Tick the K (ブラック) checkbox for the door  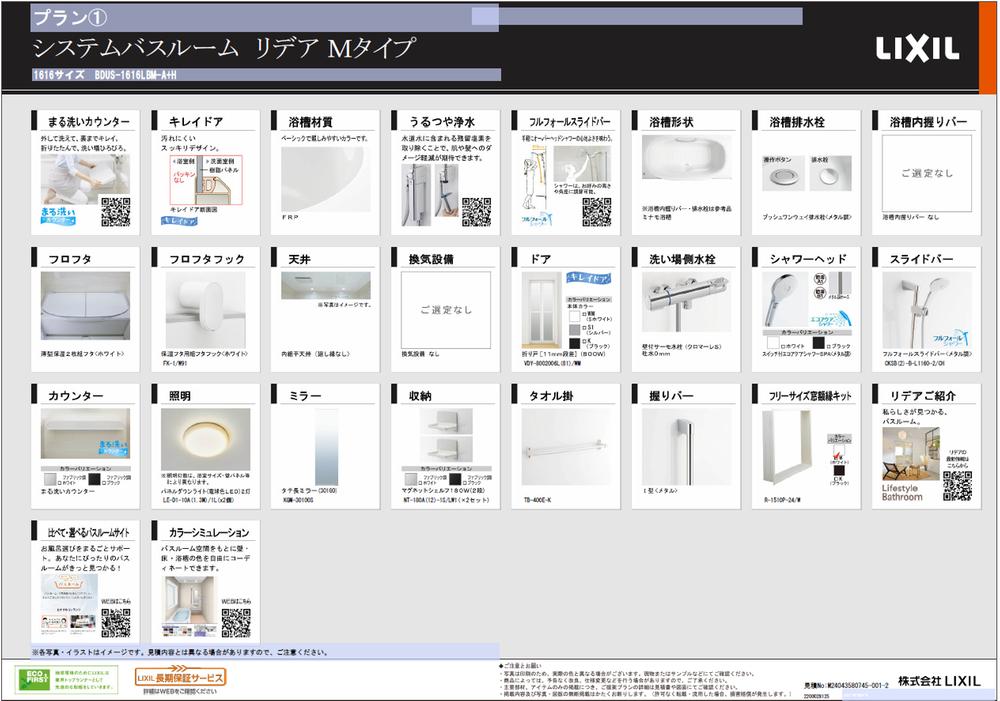coord(584,342)
